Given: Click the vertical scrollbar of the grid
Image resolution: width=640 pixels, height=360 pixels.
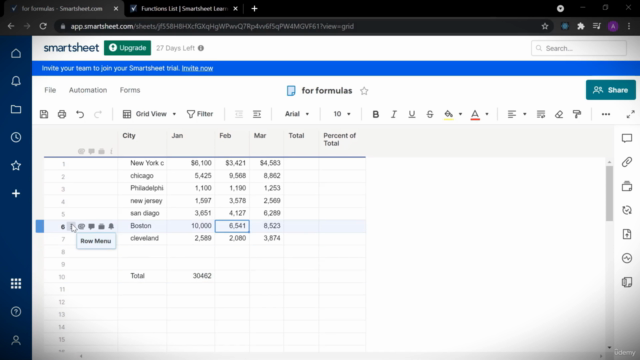Looking at the screenshot, I should [609, 193].
